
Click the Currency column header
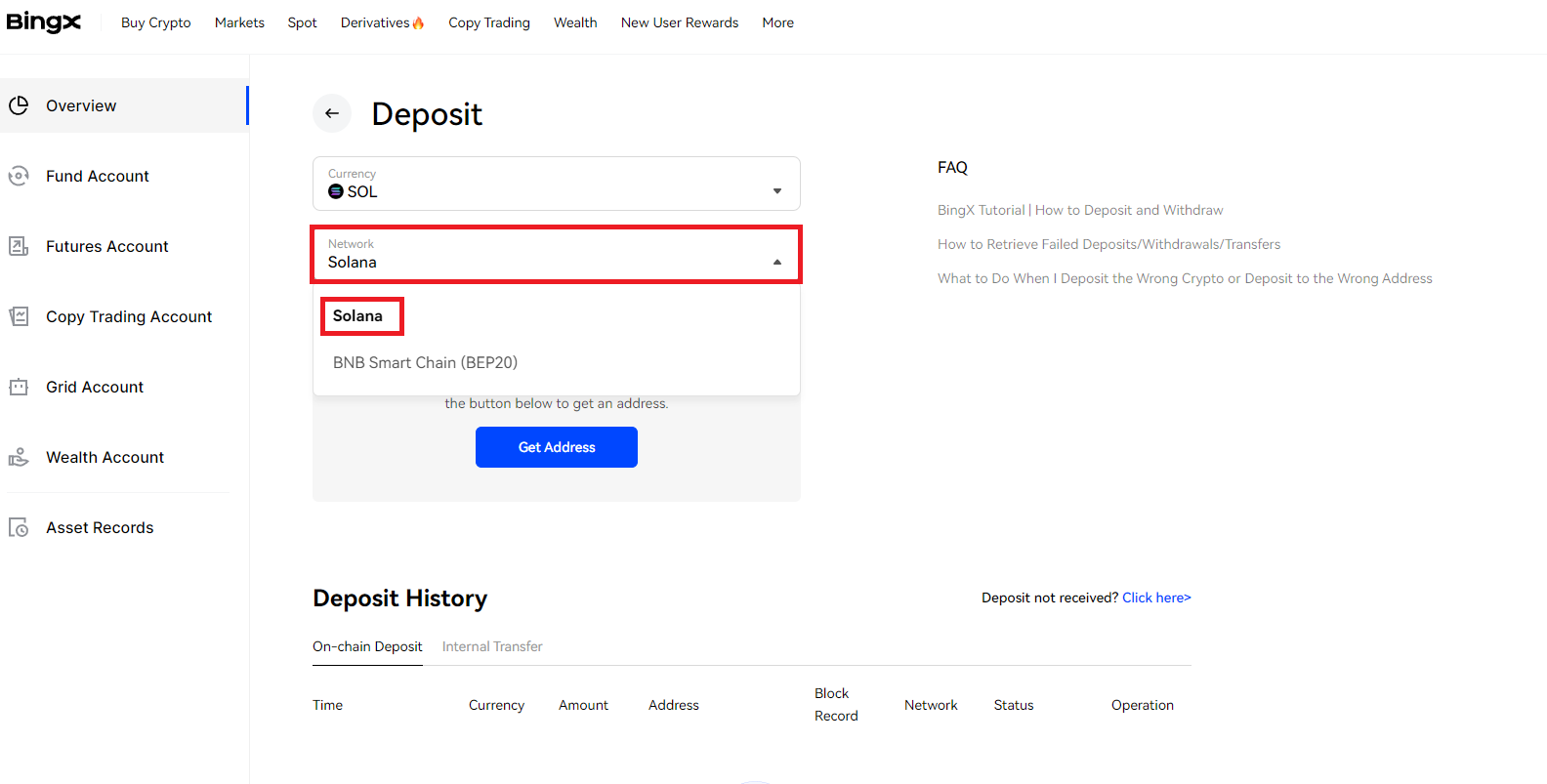[x=496, y=705]
